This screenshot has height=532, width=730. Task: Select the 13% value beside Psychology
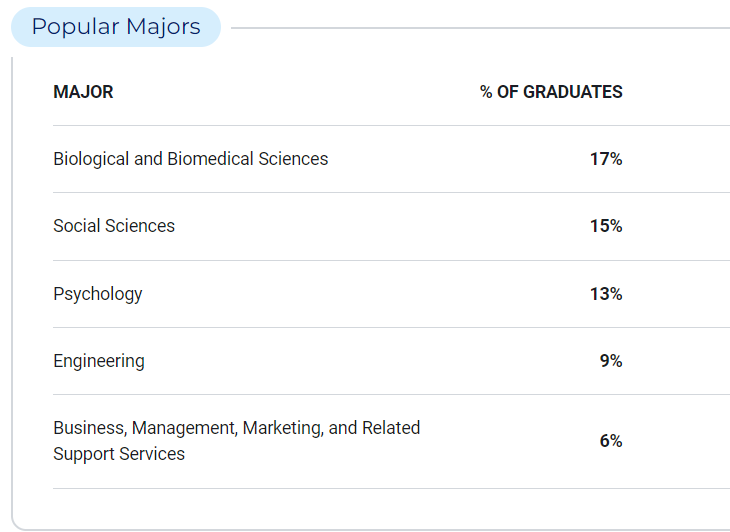click(x=606, y=294)
